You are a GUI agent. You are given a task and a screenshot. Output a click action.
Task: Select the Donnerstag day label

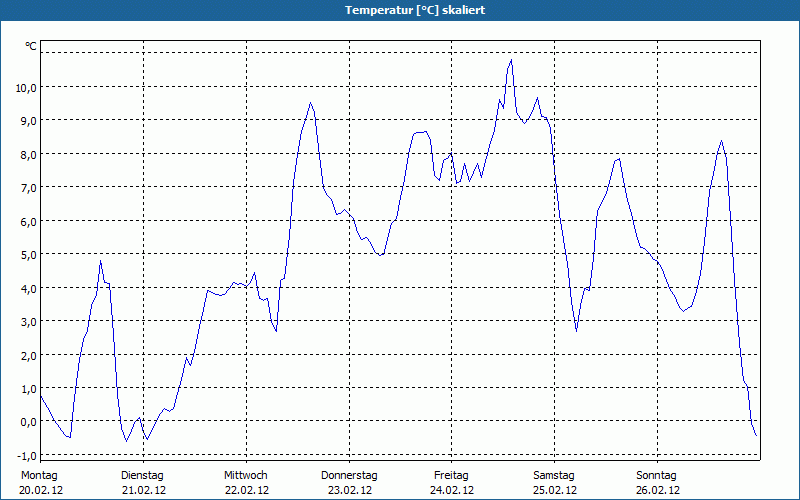pos(349,475)
